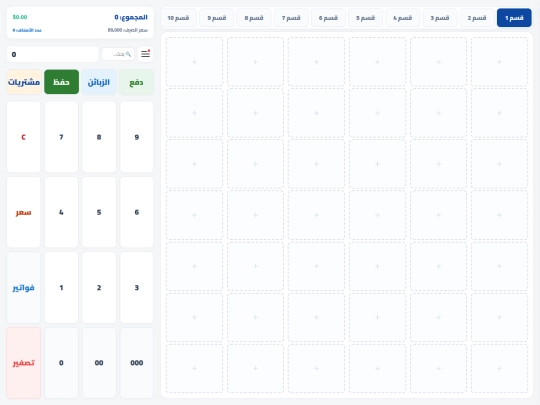Click the المجموع: 0 total label
Image resolution: width=540 pixels, height=405 pixels.
(x=131, y=17)
